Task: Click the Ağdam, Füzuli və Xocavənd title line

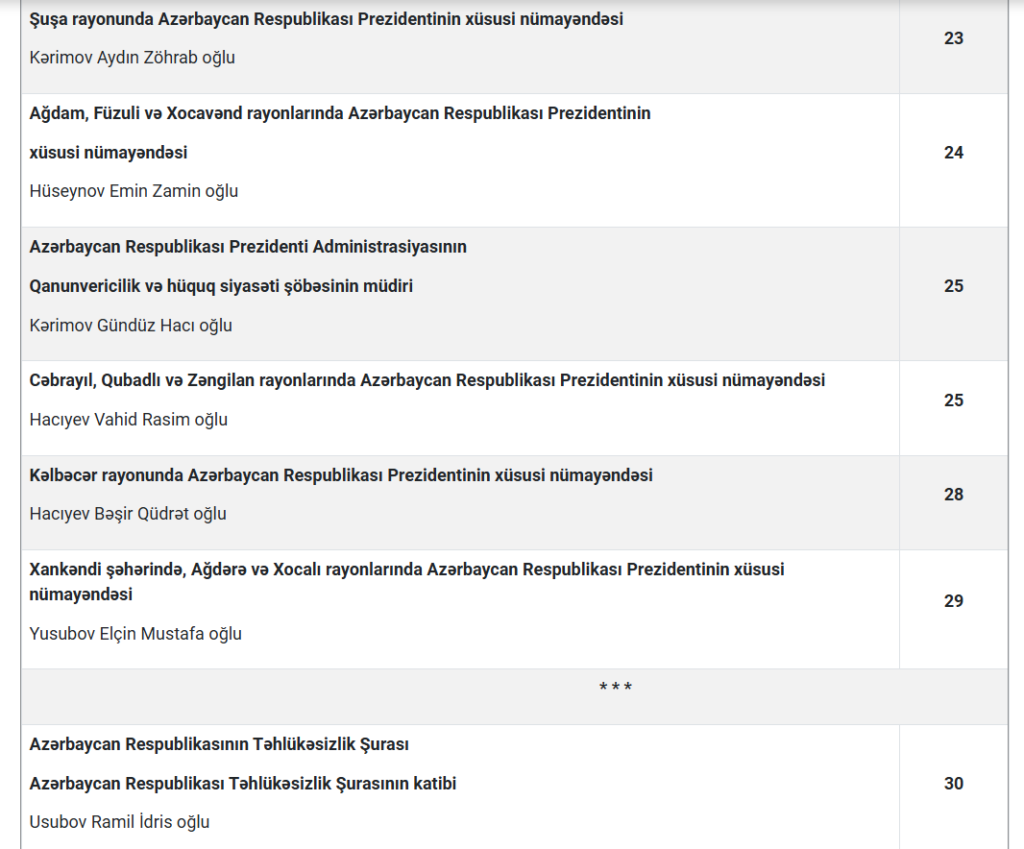Action: point(340,113)
